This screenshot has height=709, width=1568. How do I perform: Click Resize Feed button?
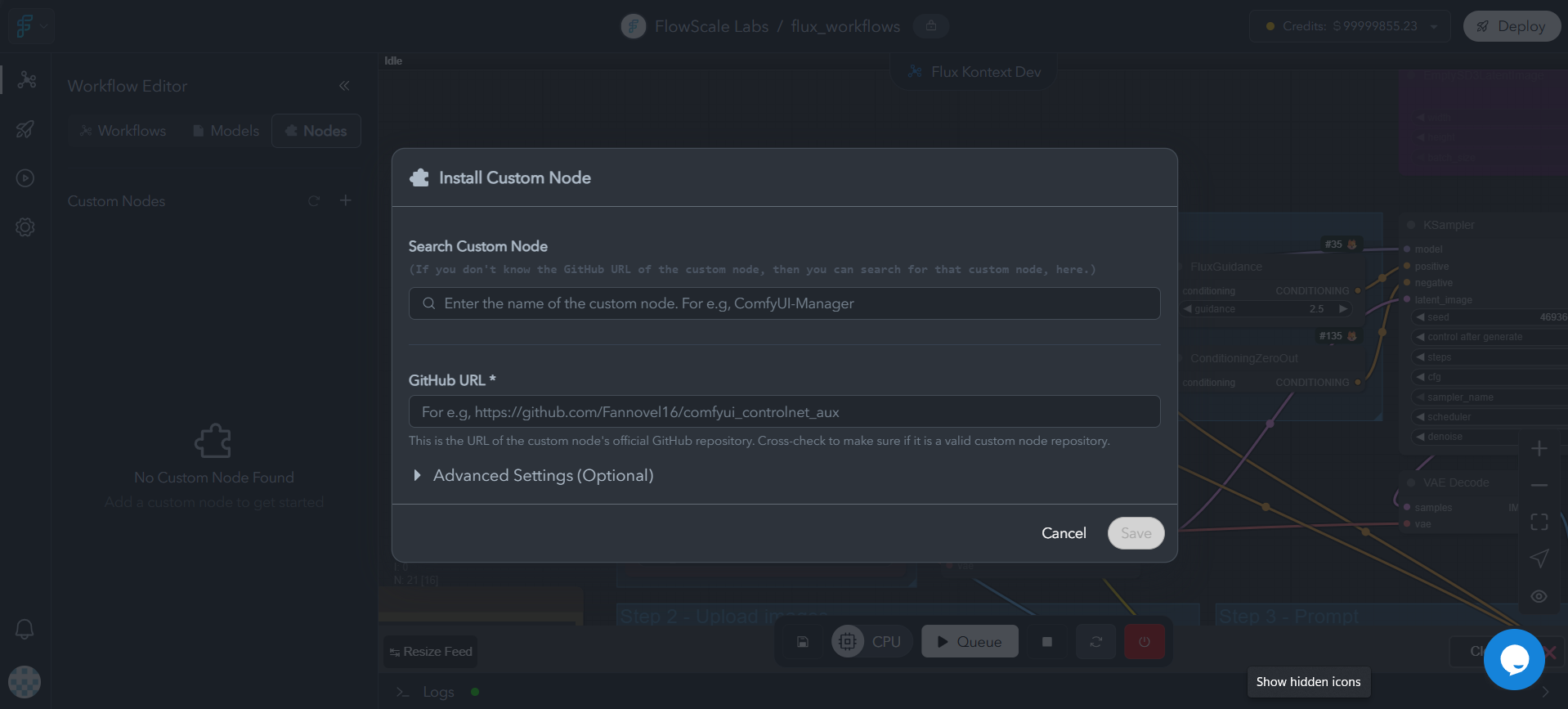pos(431,652)
